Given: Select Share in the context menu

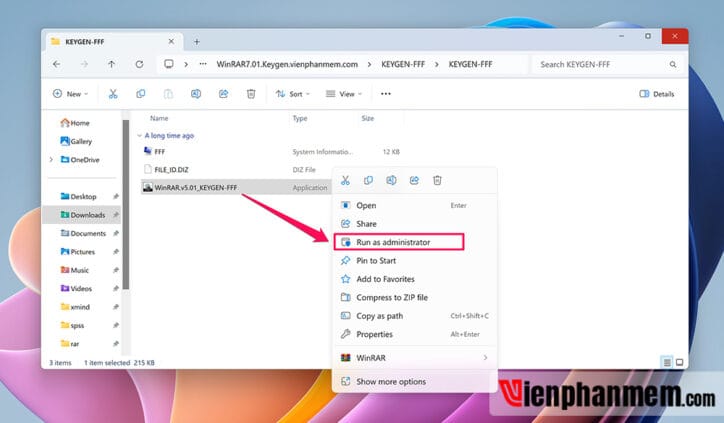Looking at the screenshot, I should tap(414, 224).
